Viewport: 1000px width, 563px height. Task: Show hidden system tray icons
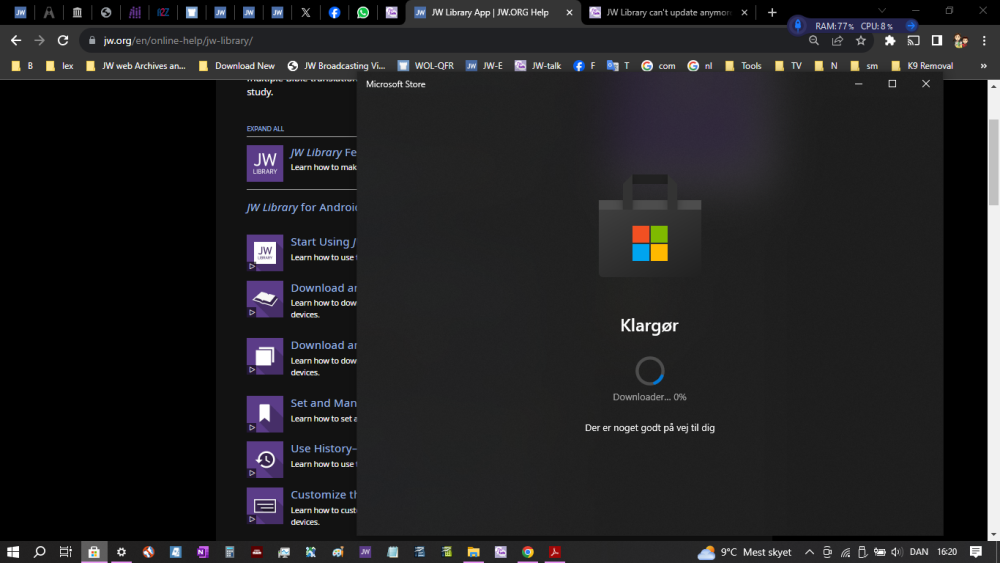(x=810, y=552)
